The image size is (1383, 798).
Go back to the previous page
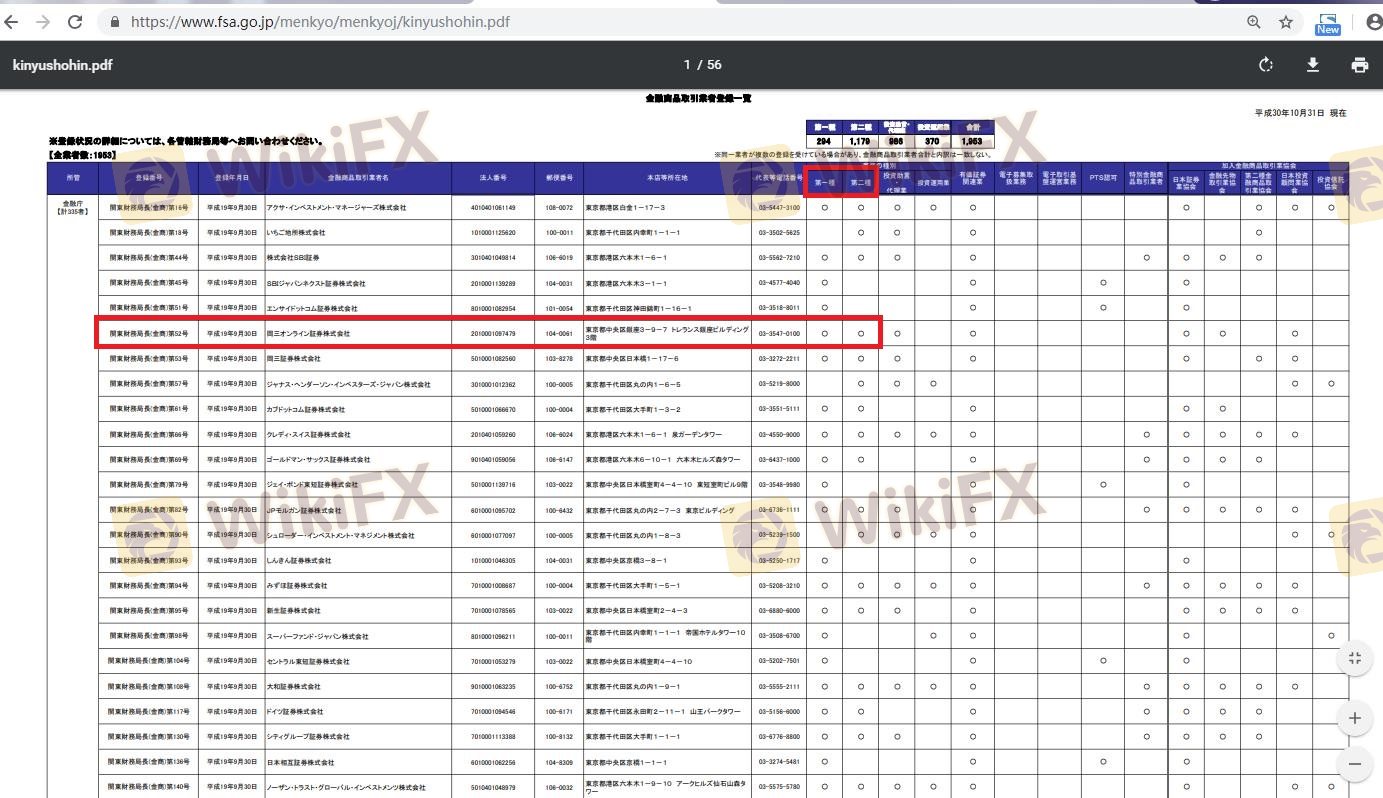[x=11, y=21]
